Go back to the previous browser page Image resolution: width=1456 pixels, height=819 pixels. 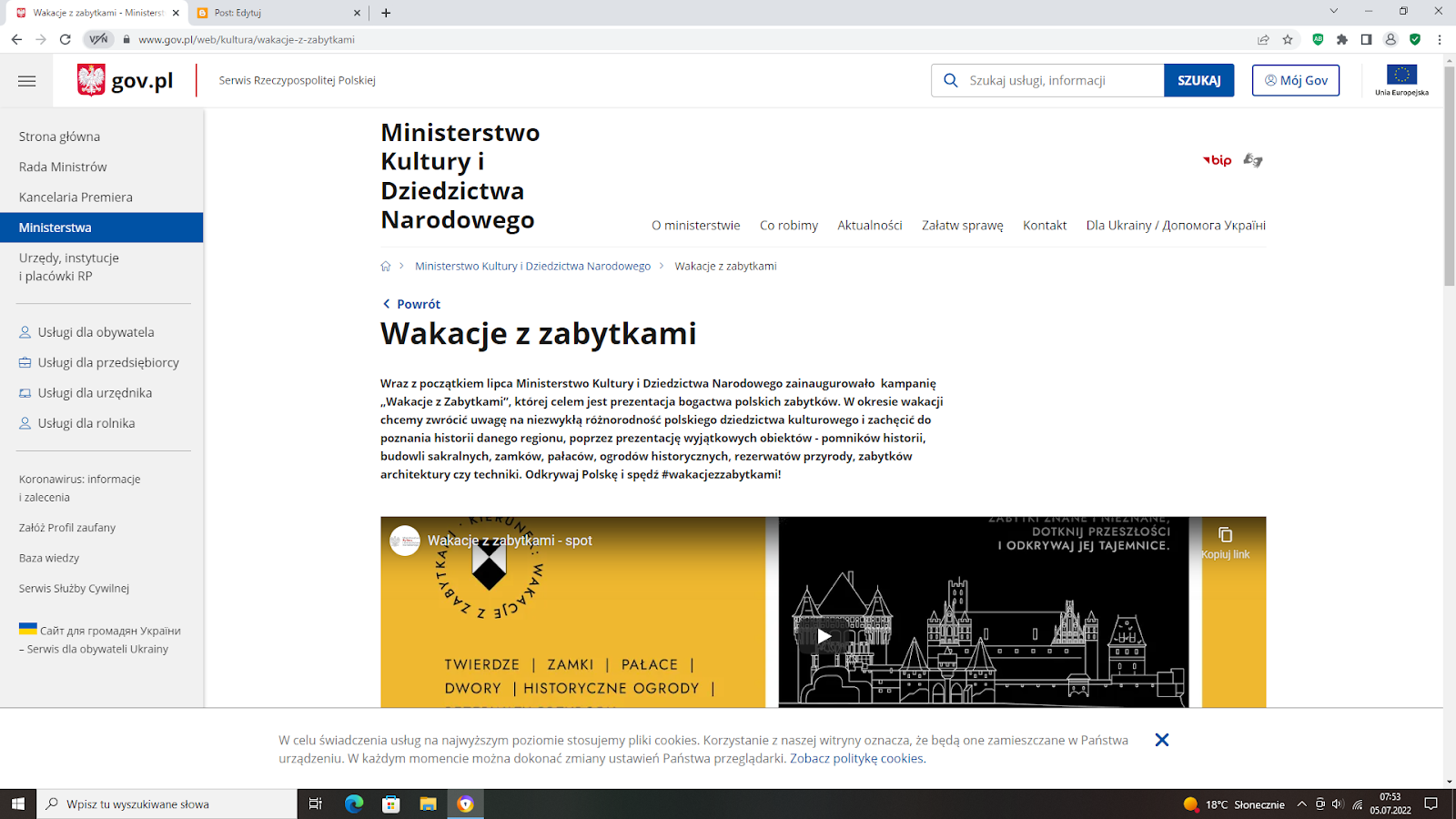click(16, 39)
